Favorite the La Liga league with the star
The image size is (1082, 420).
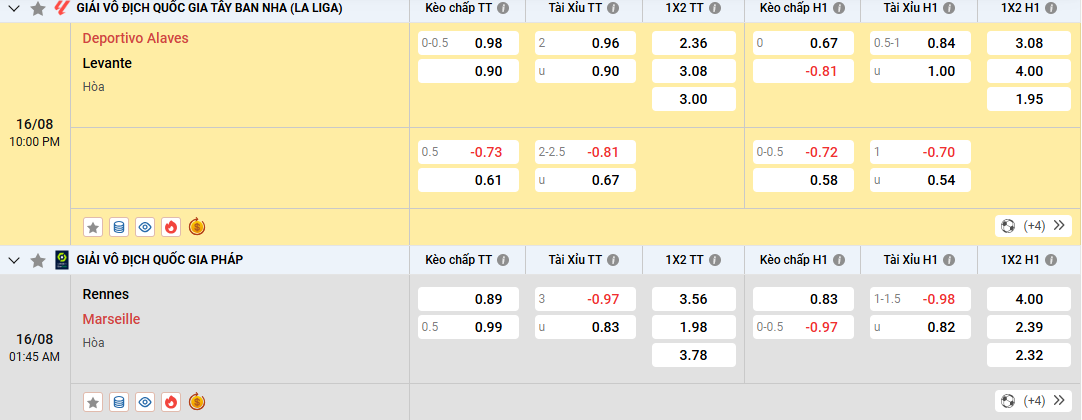pyautogui.click(x=38, y=9)
